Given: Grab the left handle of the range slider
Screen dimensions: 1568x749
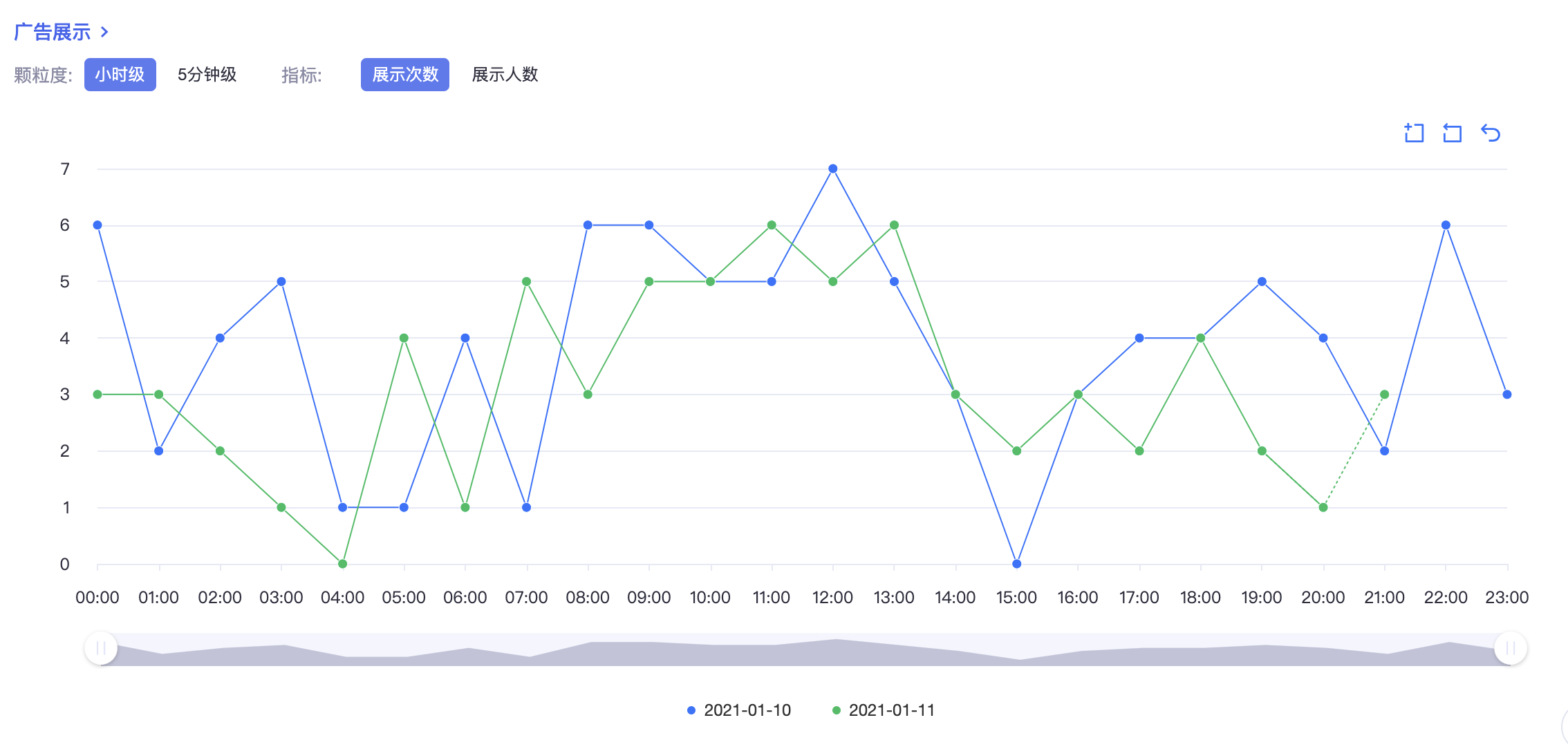Looking at the screenshot, I should pyautogui.click(x=101, y=648).
